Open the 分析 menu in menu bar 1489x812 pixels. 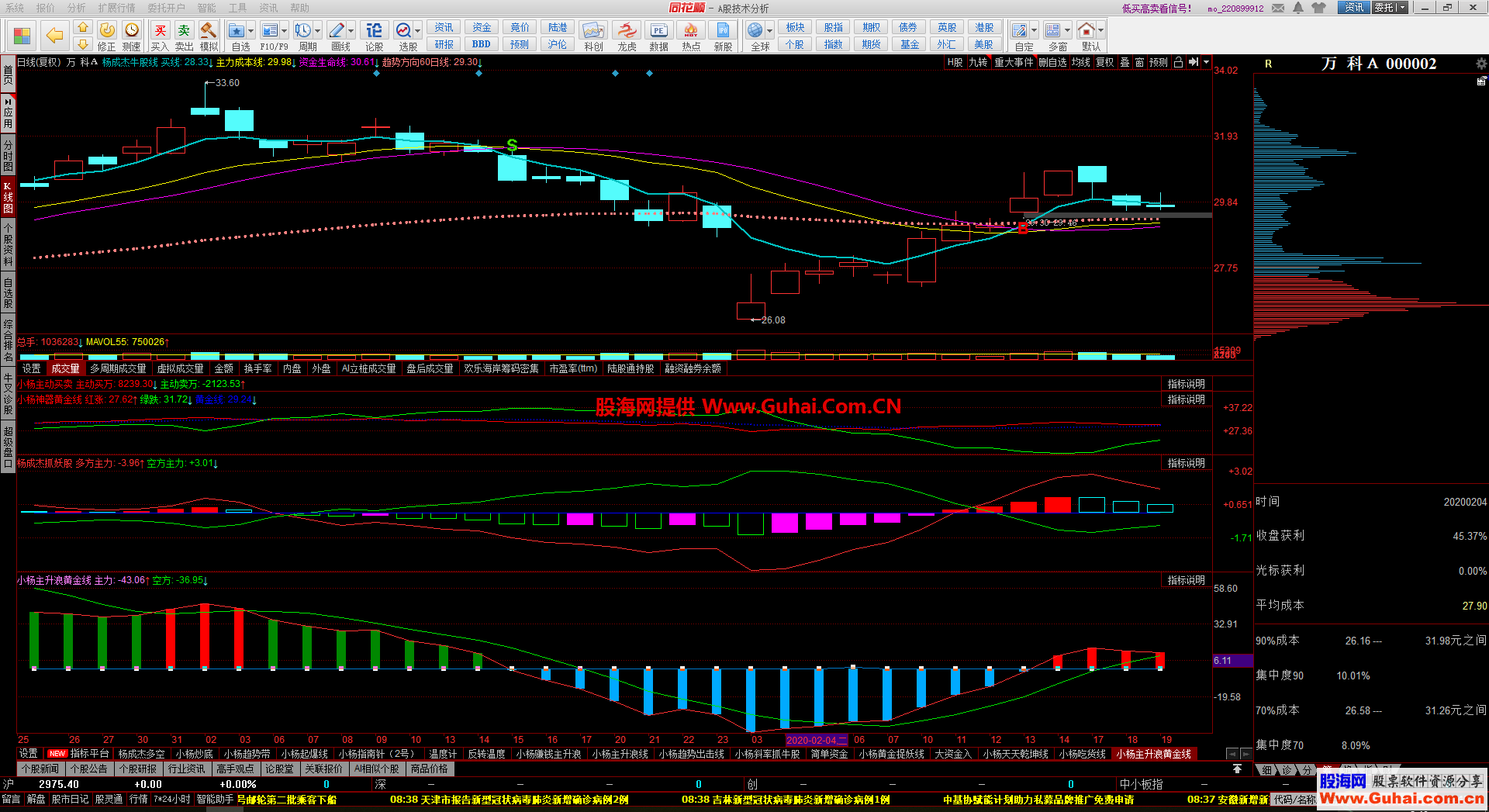(76, 8)
